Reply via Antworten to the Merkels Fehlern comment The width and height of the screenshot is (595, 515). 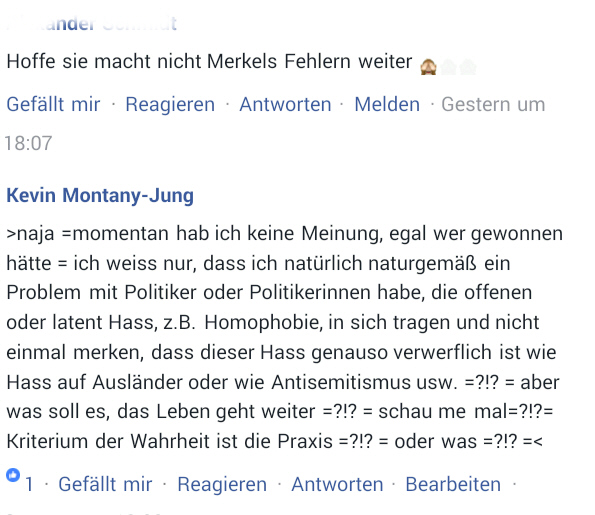tap(285, 104)
